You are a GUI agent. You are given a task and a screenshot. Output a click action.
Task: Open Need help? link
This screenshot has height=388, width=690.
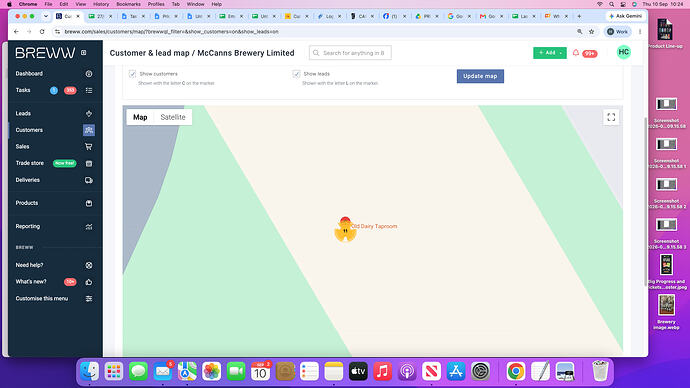(29, 265)
